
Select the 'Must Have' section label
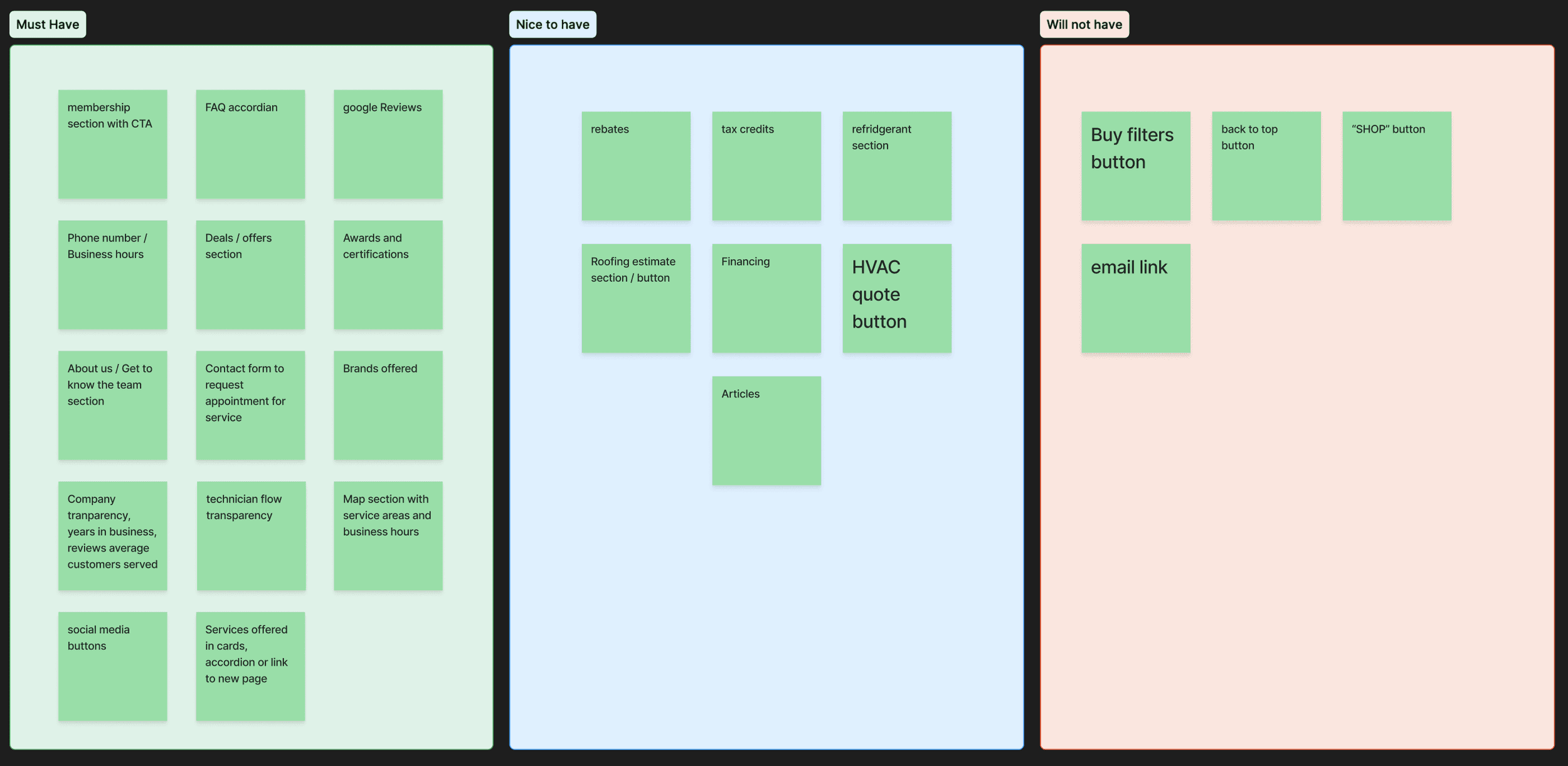[x=48, y=24]
